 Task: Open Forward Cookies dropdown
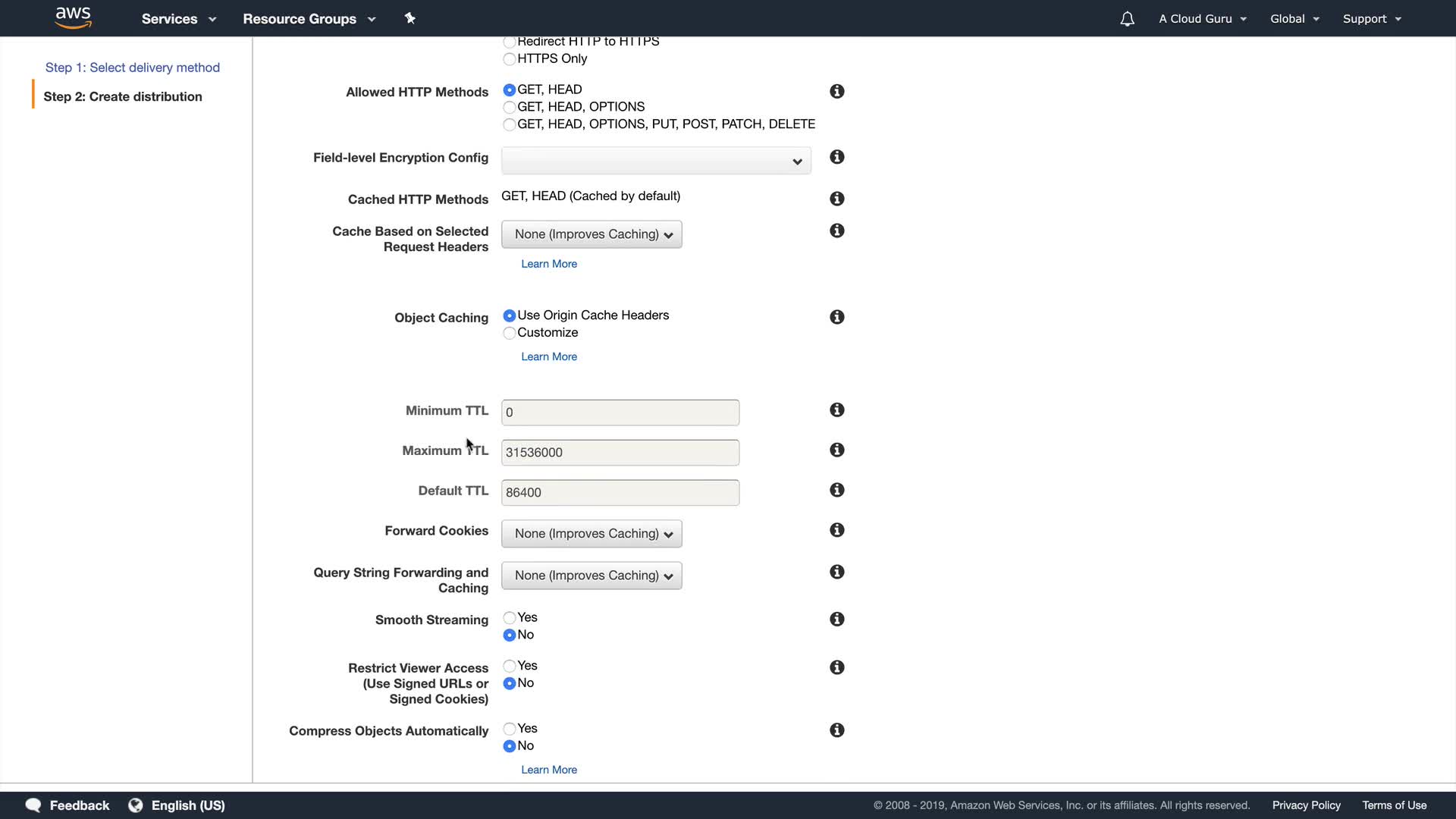tap(591, 534)
